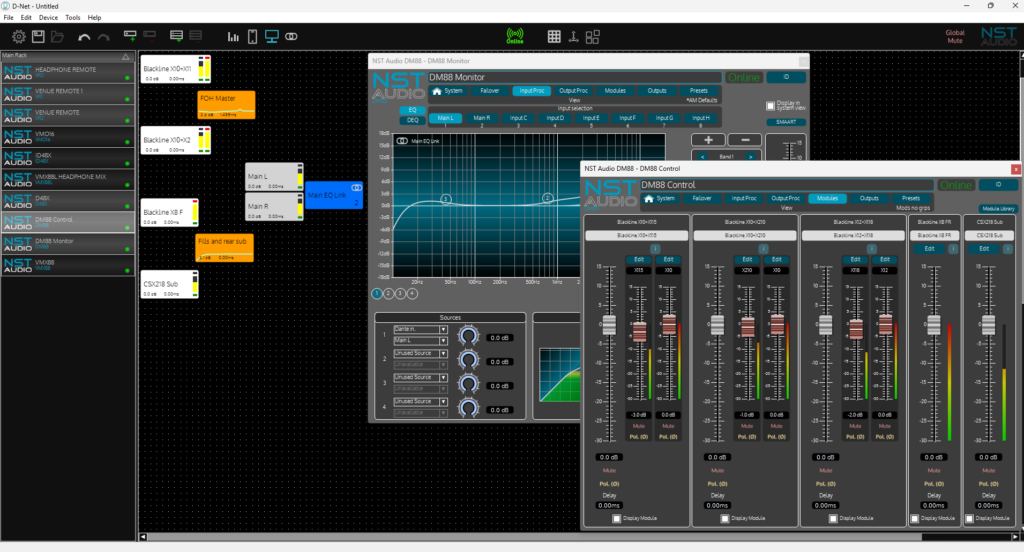Click the mobile phone view icon
This screenshot has height=552, width=1024.
(252, 37)
